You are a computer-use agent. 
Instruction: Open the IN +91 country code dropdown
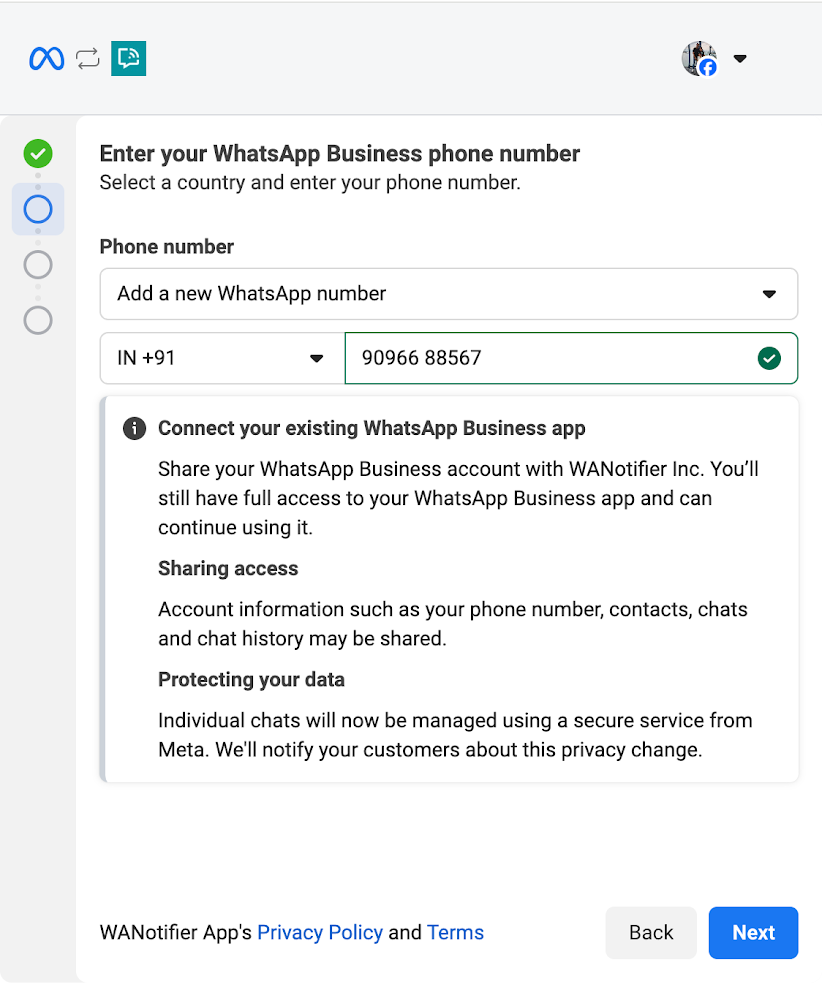[x=221, y=358]
